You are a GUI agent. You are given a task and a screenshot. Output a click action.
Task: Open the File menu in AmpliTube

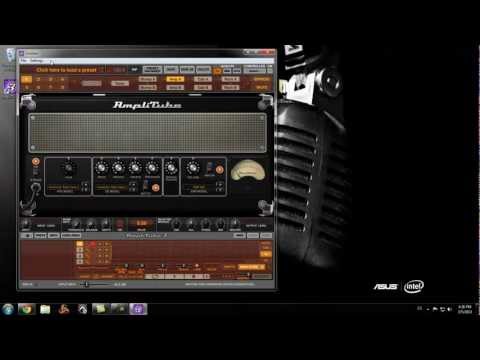click(23, 61)
